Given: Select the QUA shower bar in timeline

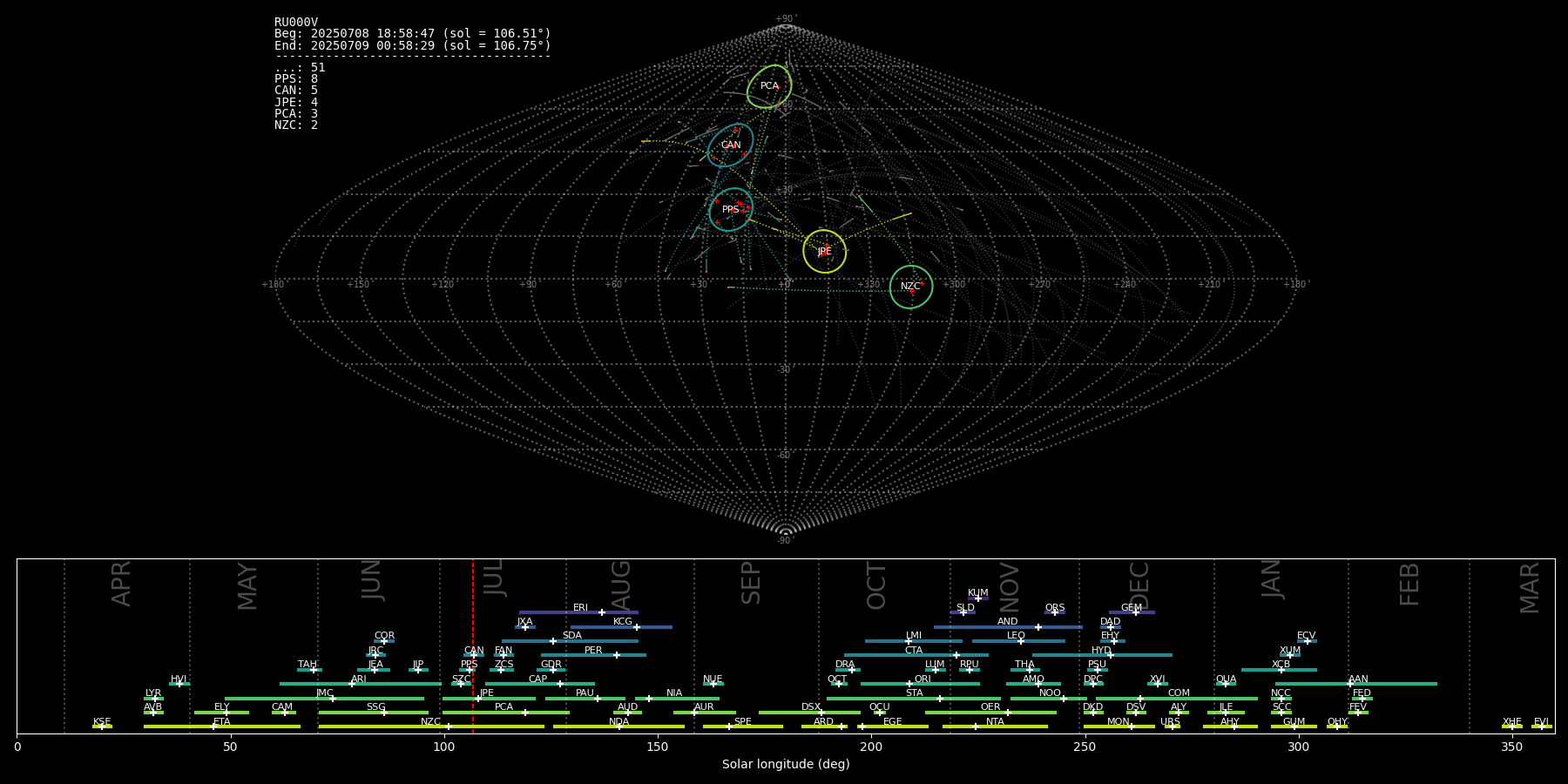Looking at the screenshot, I should pyautogui.click(x=1226, y=684).
